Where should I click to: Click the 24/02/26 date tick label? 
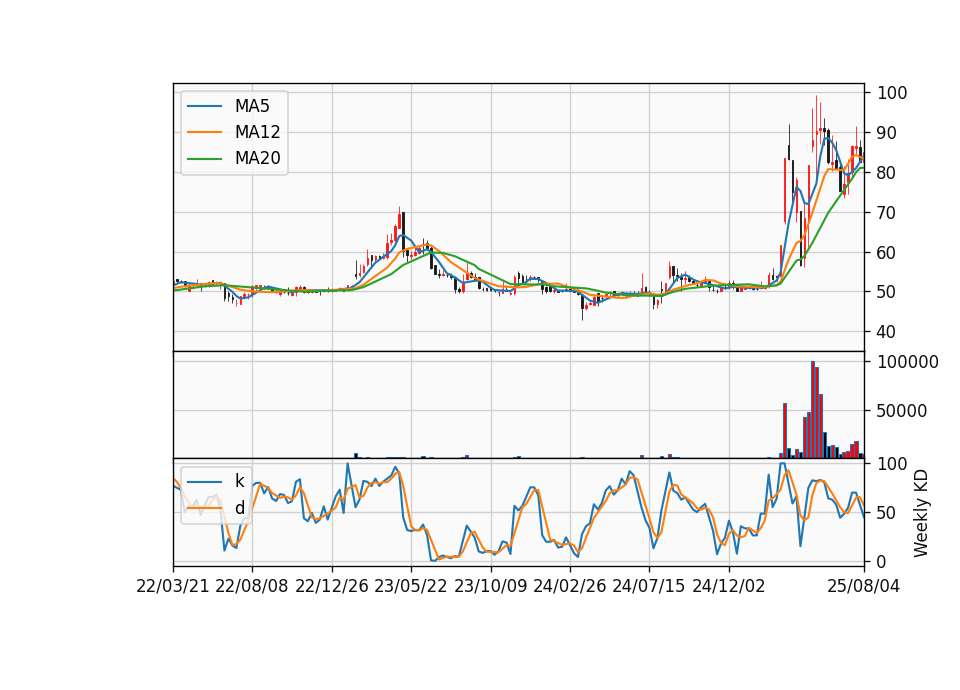569,586
